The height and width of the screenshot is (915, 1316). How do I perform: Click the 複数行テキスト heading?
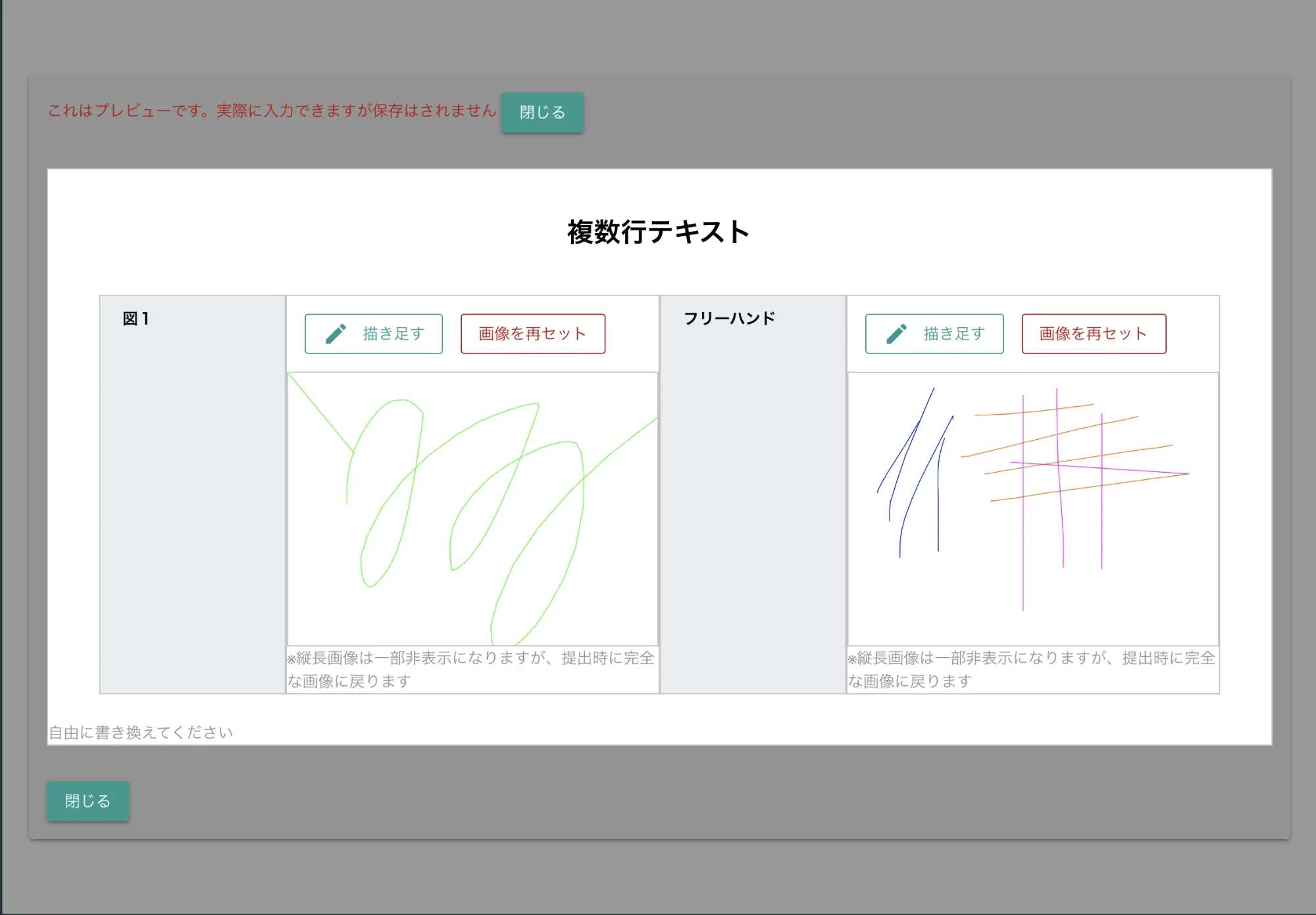[x=657, y=232]
